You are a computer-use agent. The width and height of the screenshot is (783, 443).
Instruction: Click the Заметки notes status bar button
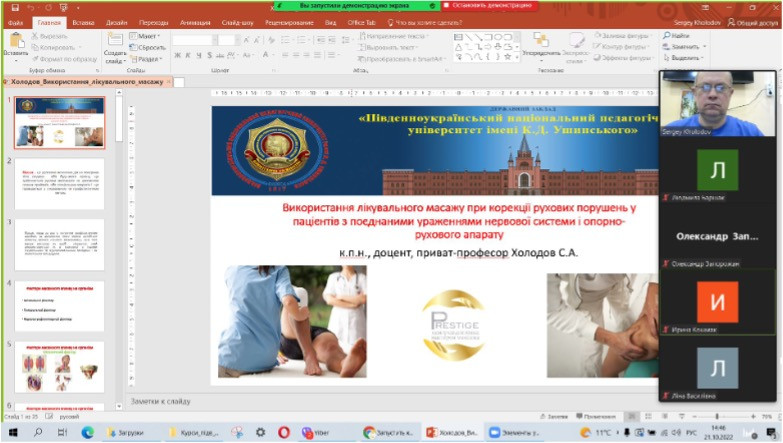tap(554, 416)
